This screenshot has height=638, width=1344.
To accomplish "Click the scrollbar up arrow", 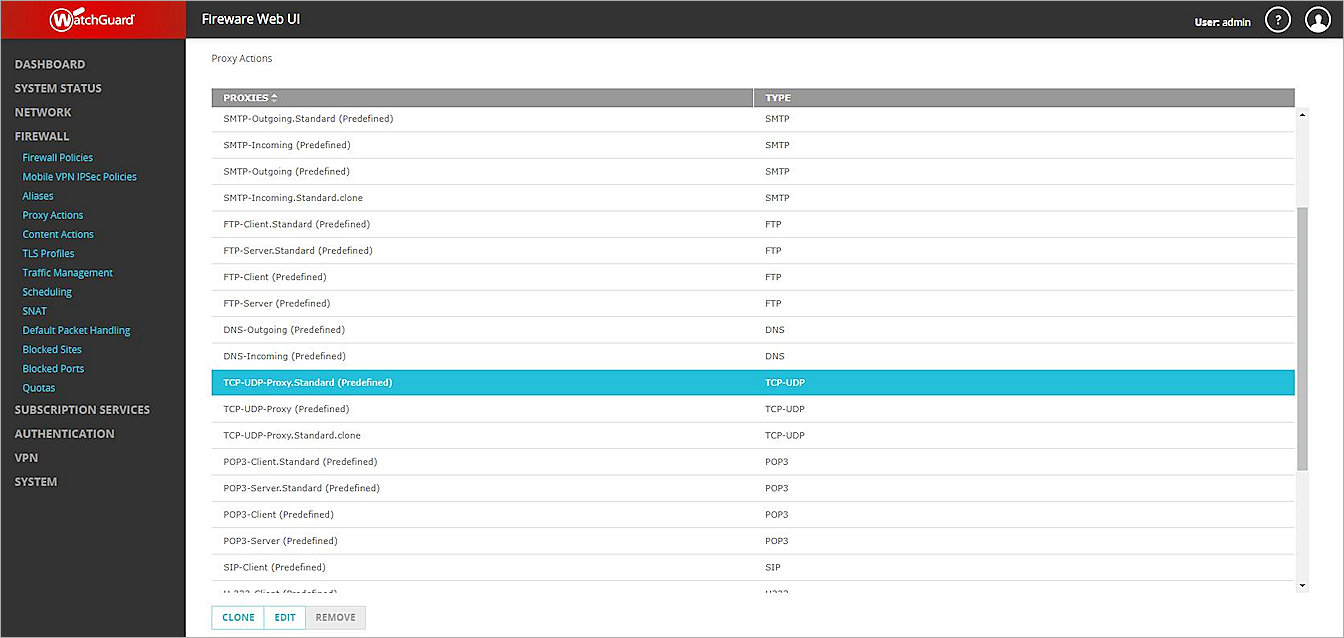I will (x=1302, y=115).
